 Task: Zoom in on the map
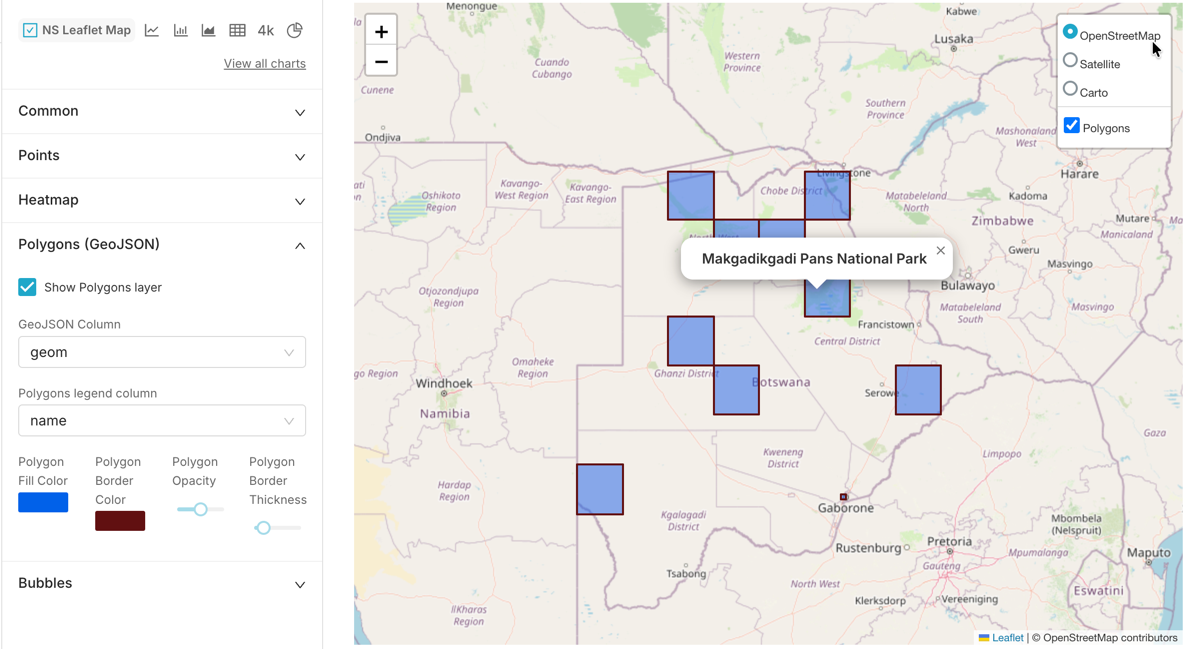[381, 32]
